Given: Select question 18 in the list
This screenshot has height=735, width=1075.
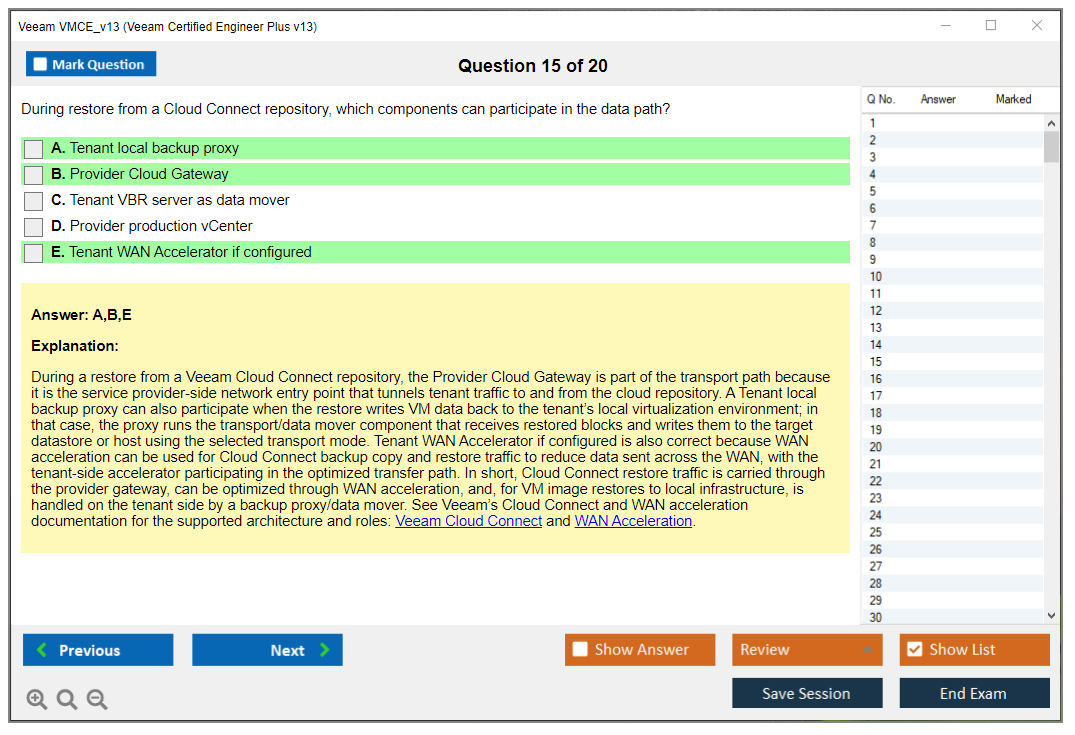Looking at the screenshot, I should [x=952, y=413].
